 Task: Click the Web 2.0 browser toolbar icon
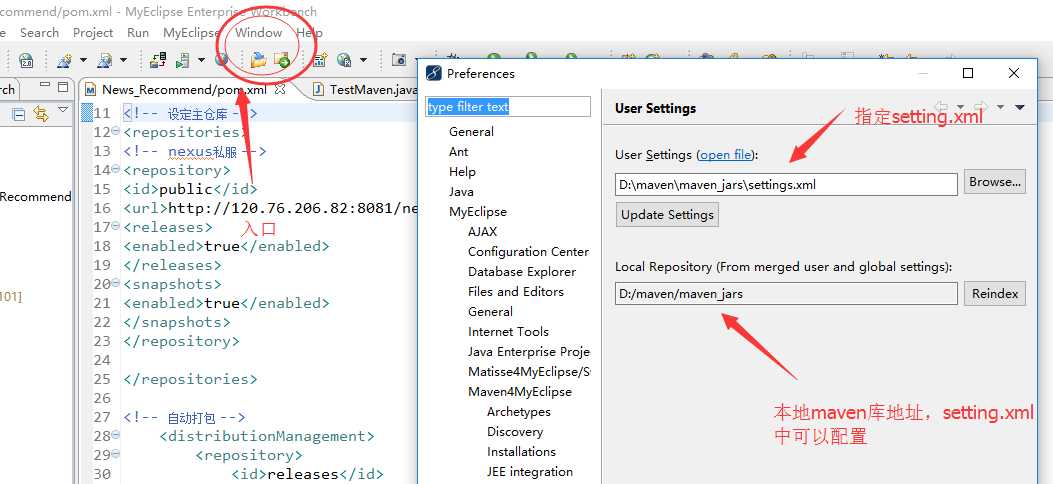click(26, 60)
